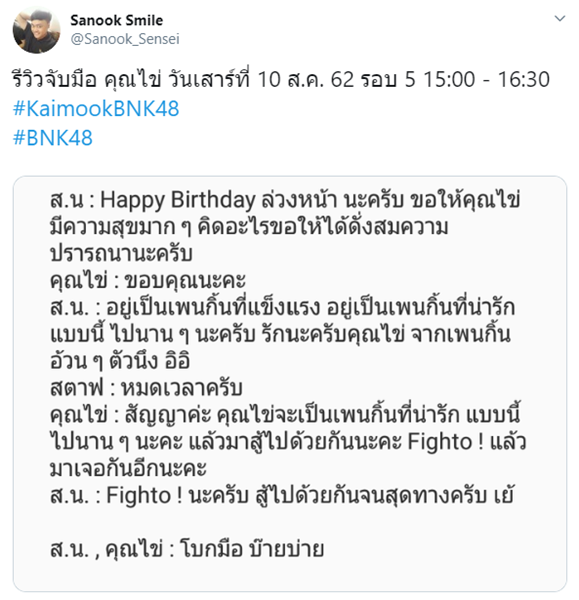
Task: Click the line starting คุณไข่ : สัญญาค่ะ
Action: [285, 414]
